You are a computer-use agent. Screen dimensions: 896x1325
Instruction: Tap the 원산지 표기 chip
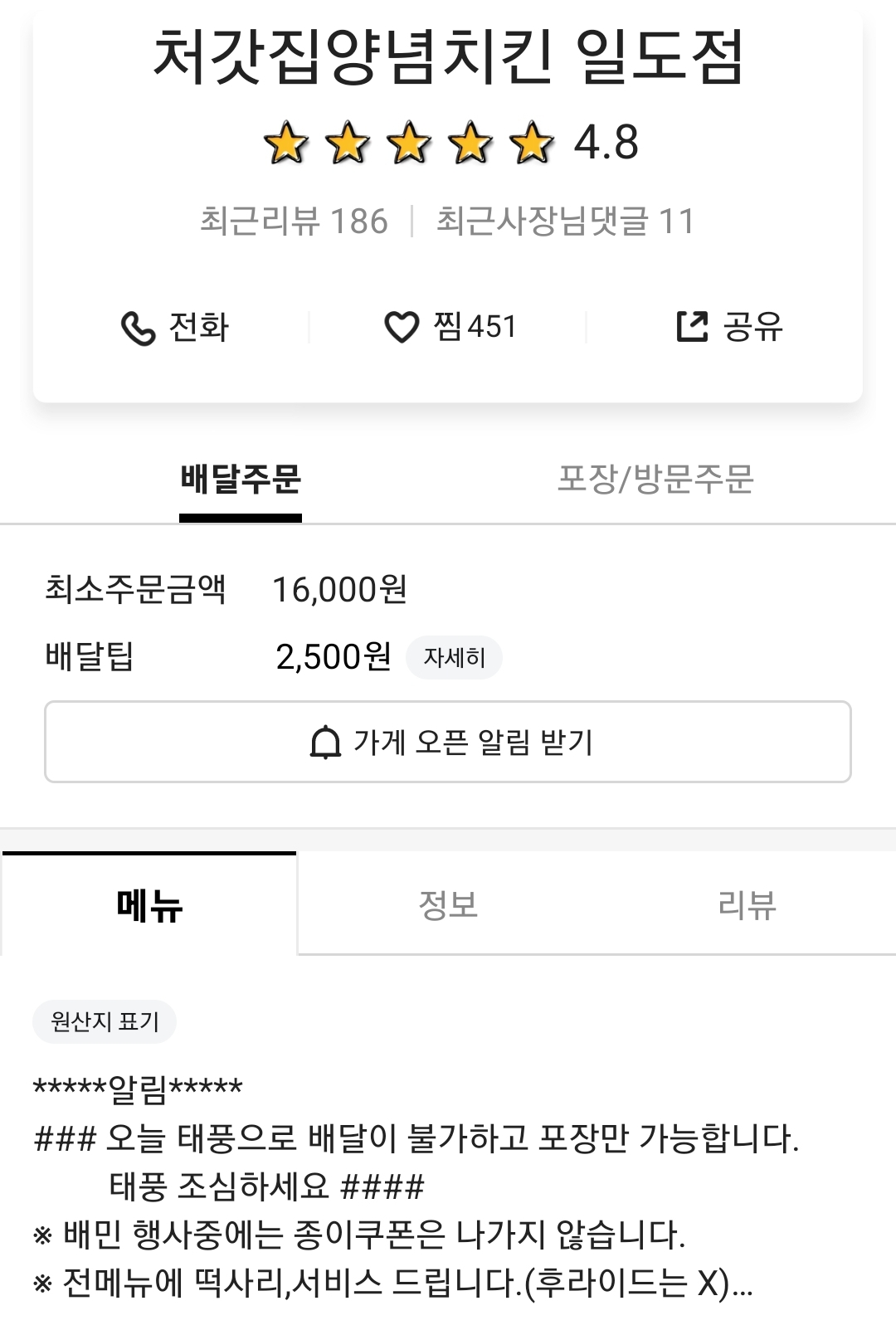105,1021
